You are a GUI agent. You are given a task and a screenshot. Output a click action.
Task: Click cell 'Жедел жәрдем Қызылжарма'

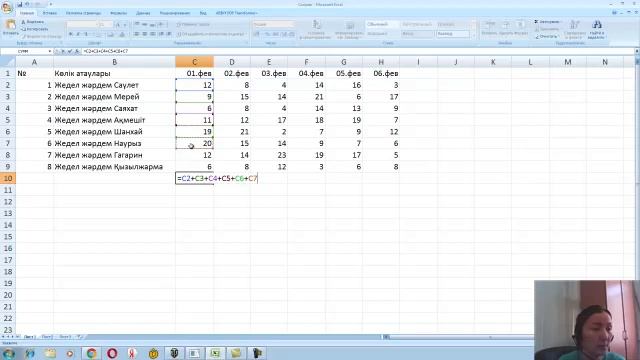[x=114, y=167]
